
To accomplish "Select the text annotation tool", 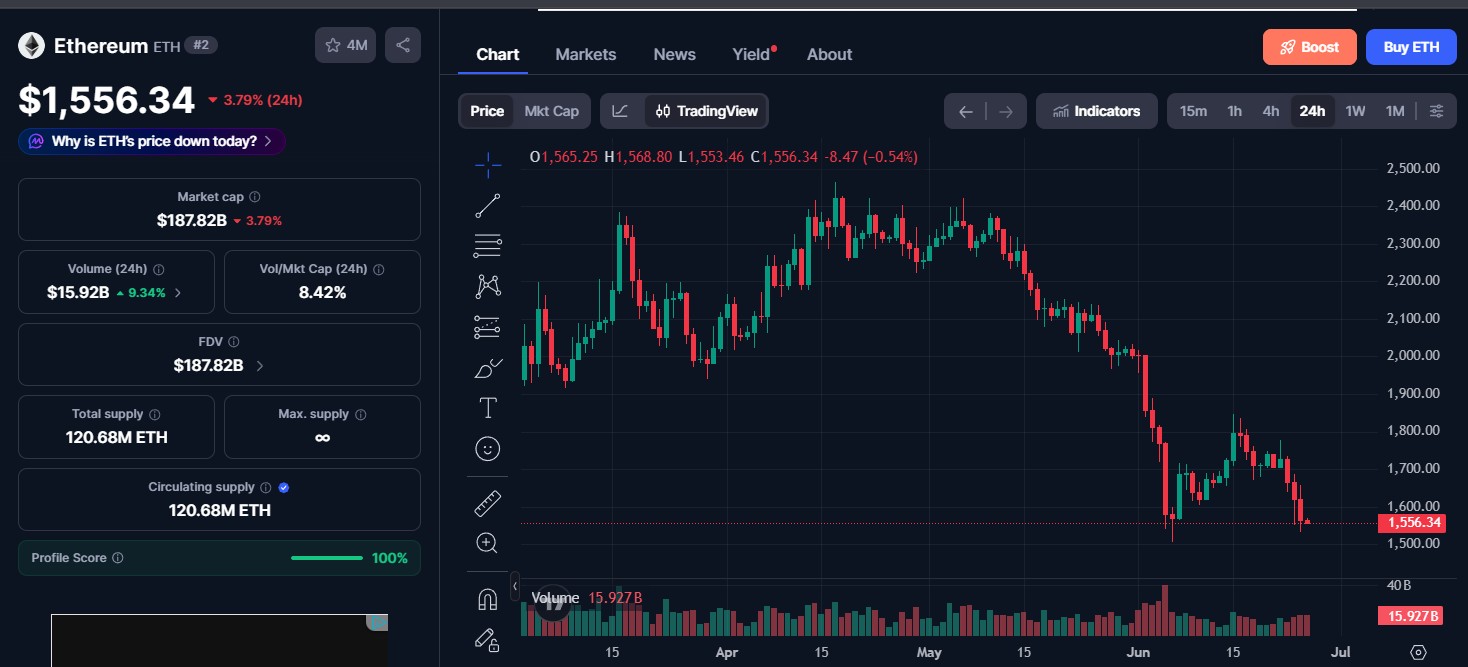I will click(x=488, y=408).
